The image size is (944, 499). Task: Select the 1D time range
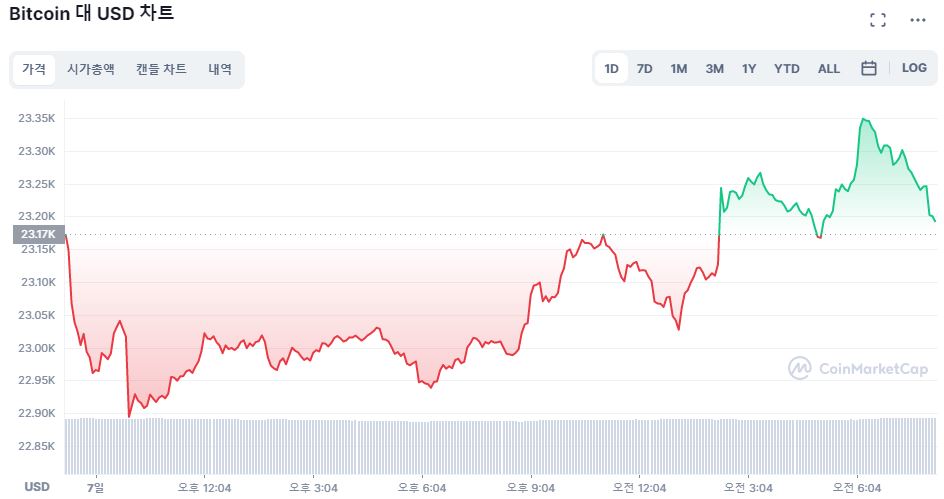point(611,69)
